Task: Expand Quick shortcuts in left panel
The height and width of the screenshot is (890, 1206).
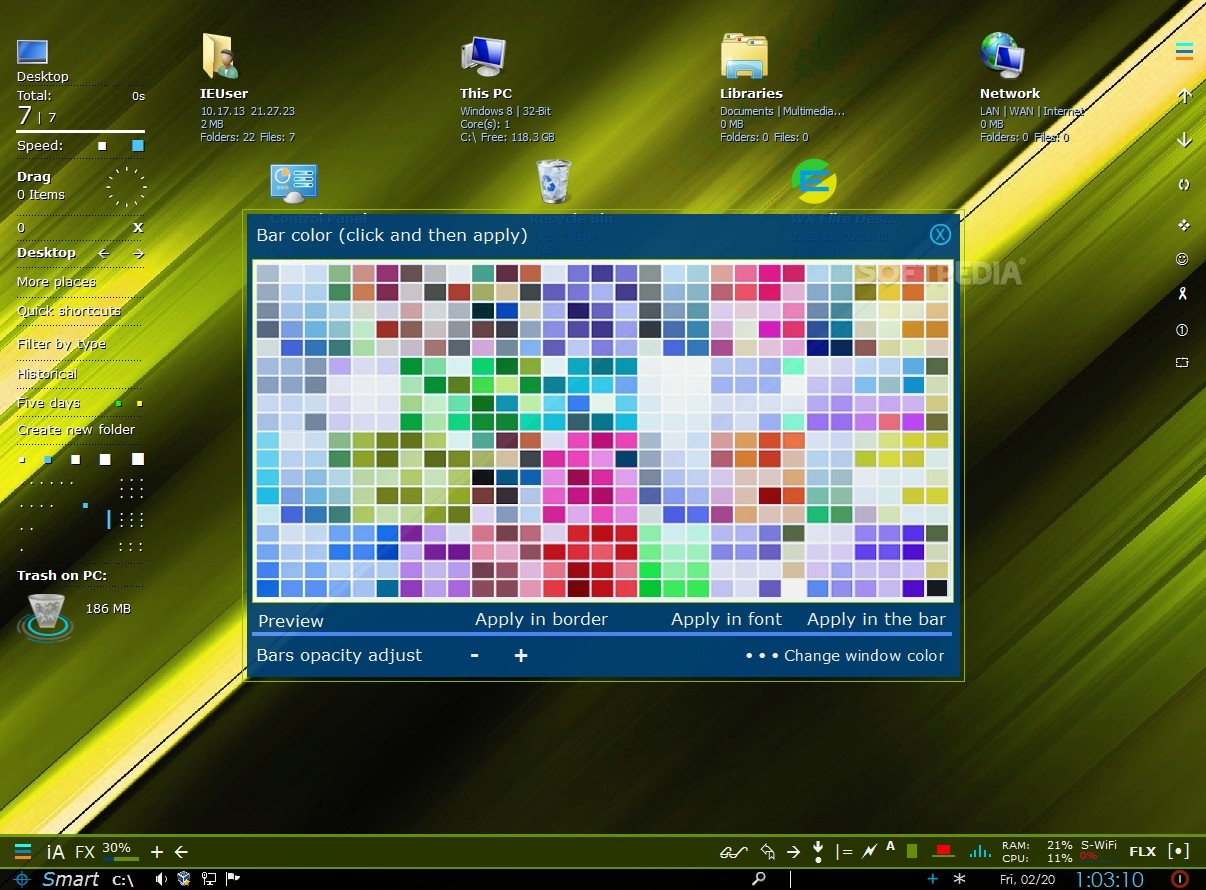Action: pos(68,311)
